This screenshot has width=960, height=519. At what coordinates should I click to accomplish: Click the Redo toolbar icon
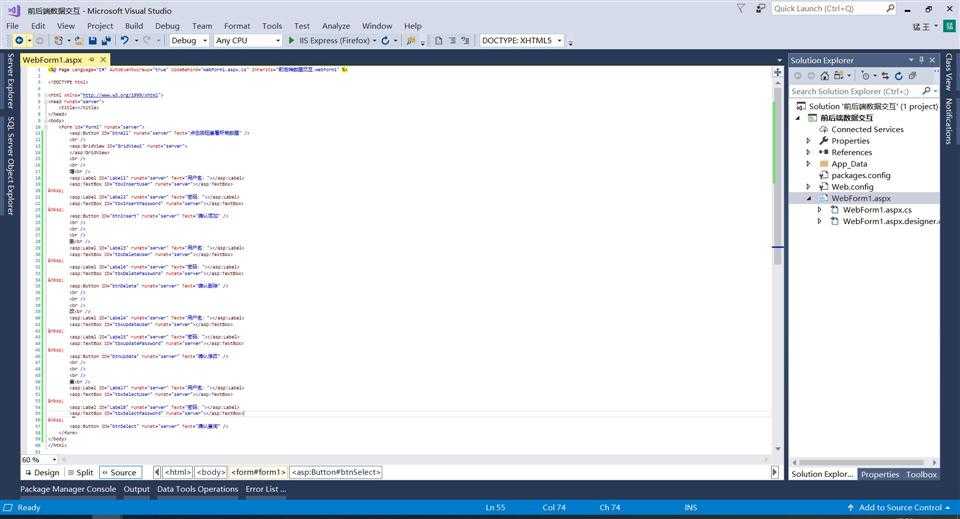coord(147,40)
